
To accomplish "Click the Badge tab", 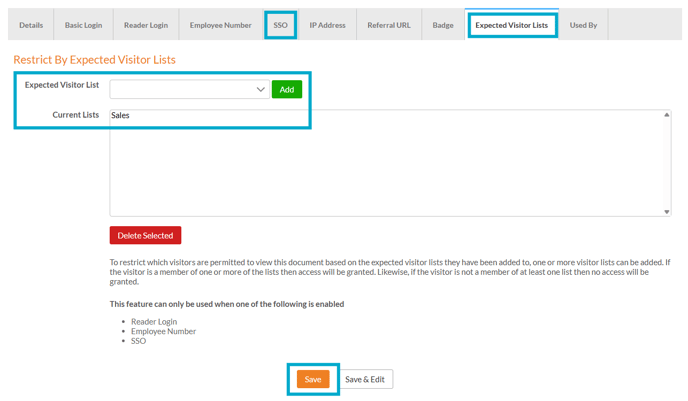I will [x=443, y=25].
